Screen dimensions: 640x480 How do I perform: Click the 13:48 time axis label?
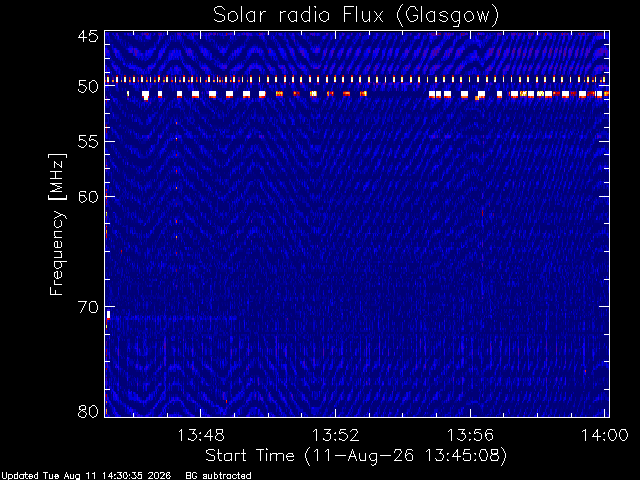coord(200,435)
